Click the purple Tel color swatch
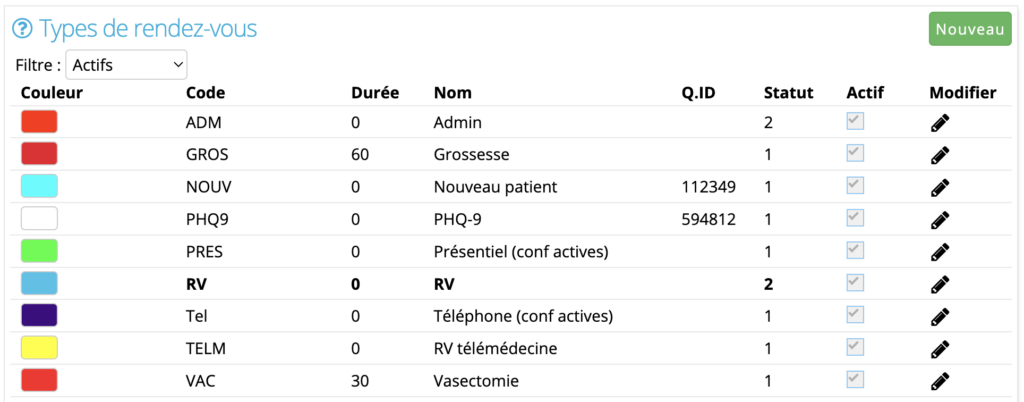The image size is (1024, 402). pos(39,316)
